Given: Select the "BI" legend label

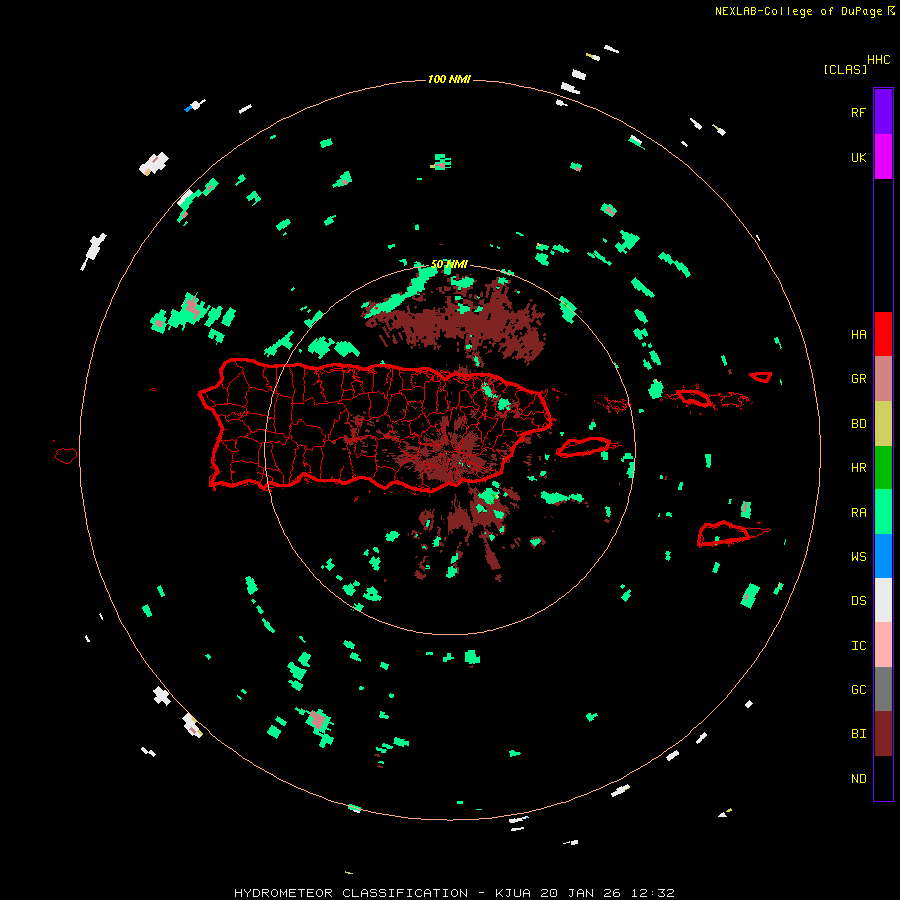Looking at the screenshot, I should (x=858, y=734).
